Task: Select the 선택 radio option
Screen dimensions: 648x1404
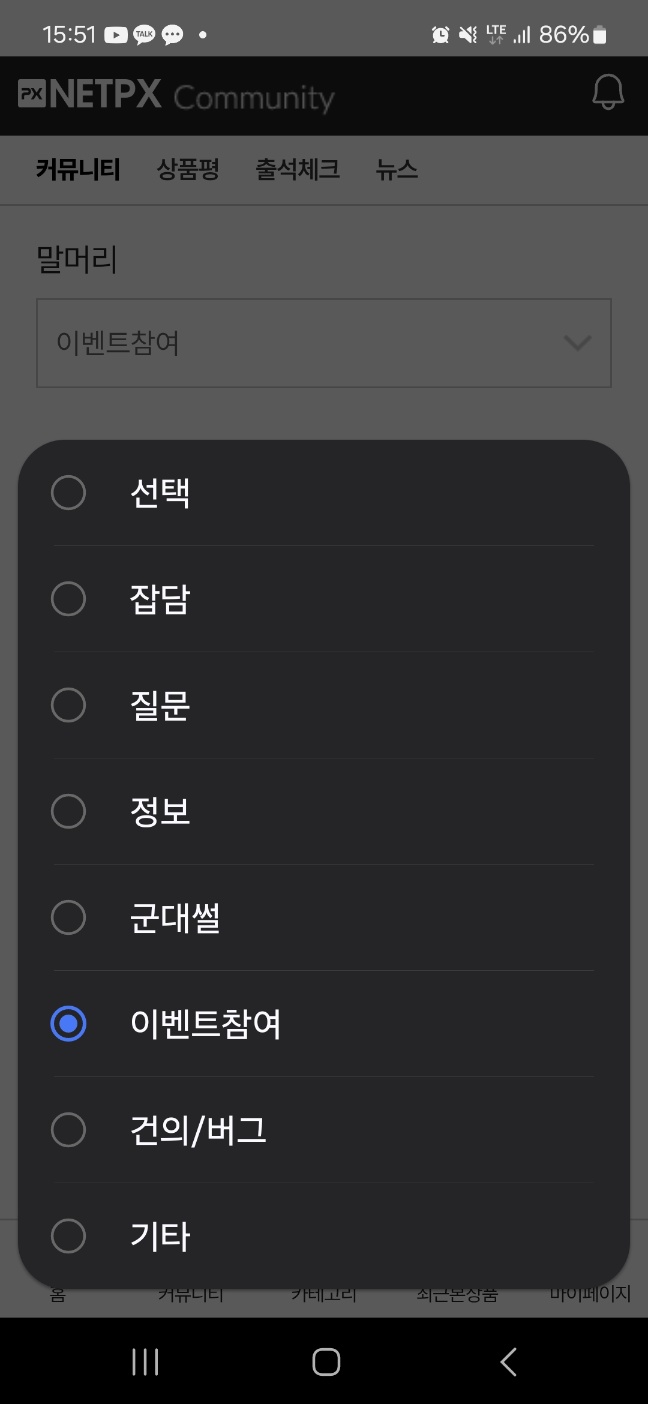Action: pos(68,493)
